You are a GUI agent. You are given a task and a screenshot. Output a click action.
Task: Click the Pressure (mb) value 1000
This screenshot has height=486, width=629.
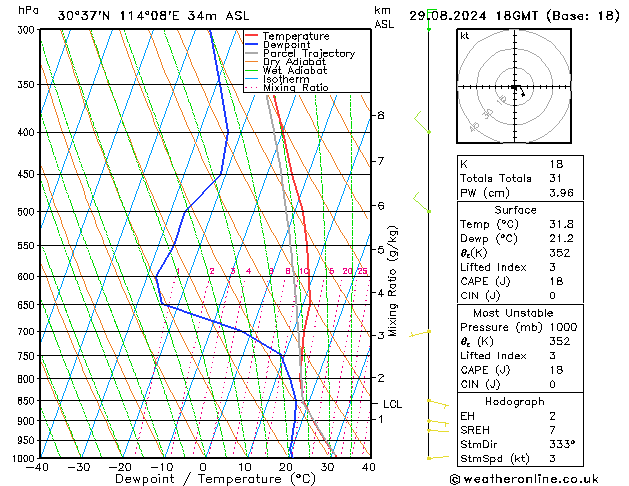point(564,327)
